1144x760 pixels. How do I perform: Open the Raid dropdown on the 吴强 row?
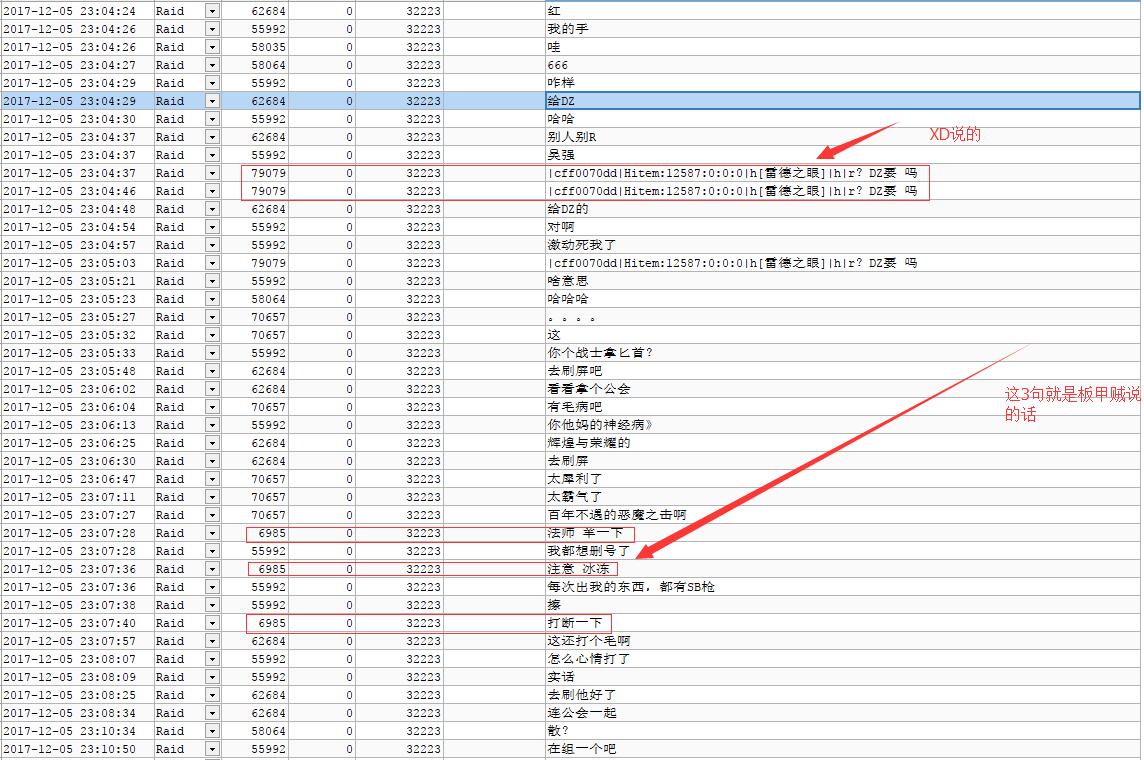coord(211,155)
